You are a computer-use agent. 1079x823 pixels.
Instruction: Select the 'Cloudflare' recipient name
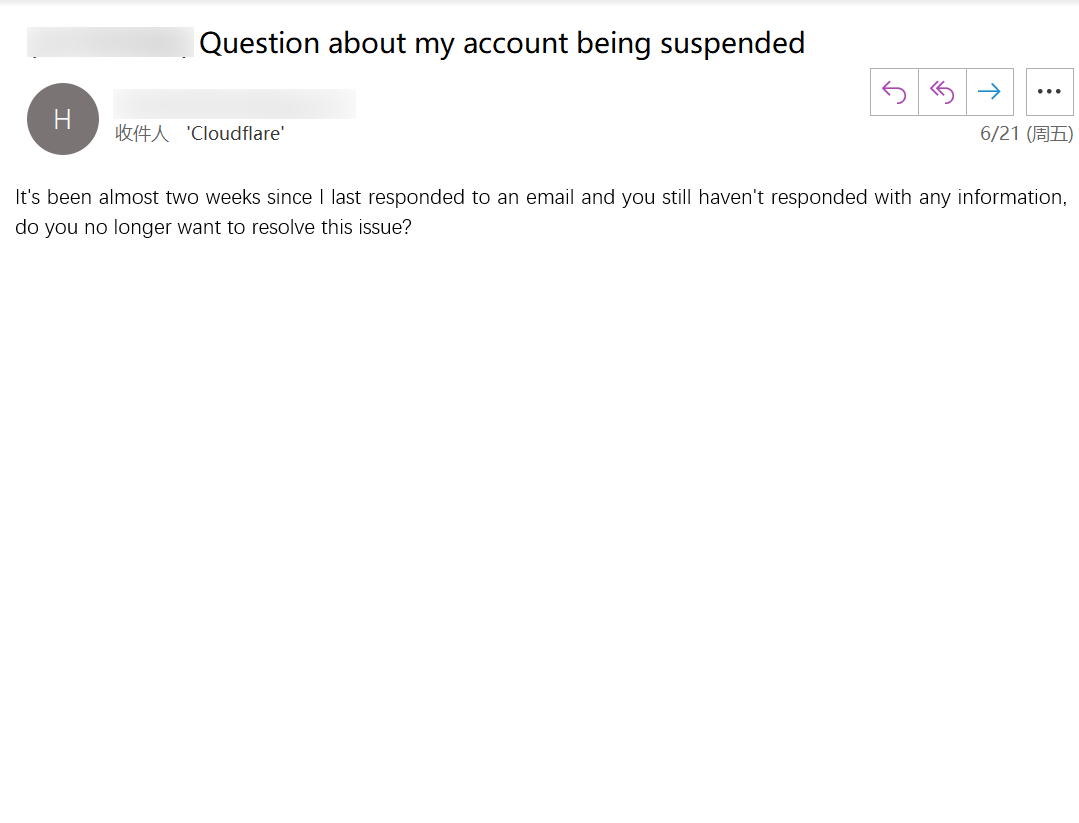click(x=235, y=134)
